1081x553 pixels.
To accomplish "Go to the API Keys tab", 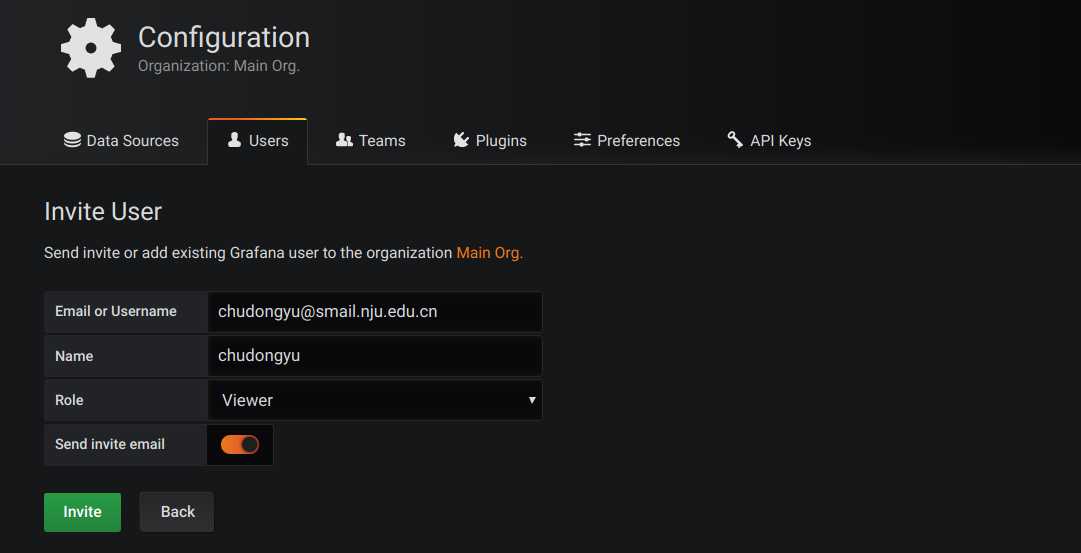I will (x=769, y=141).
